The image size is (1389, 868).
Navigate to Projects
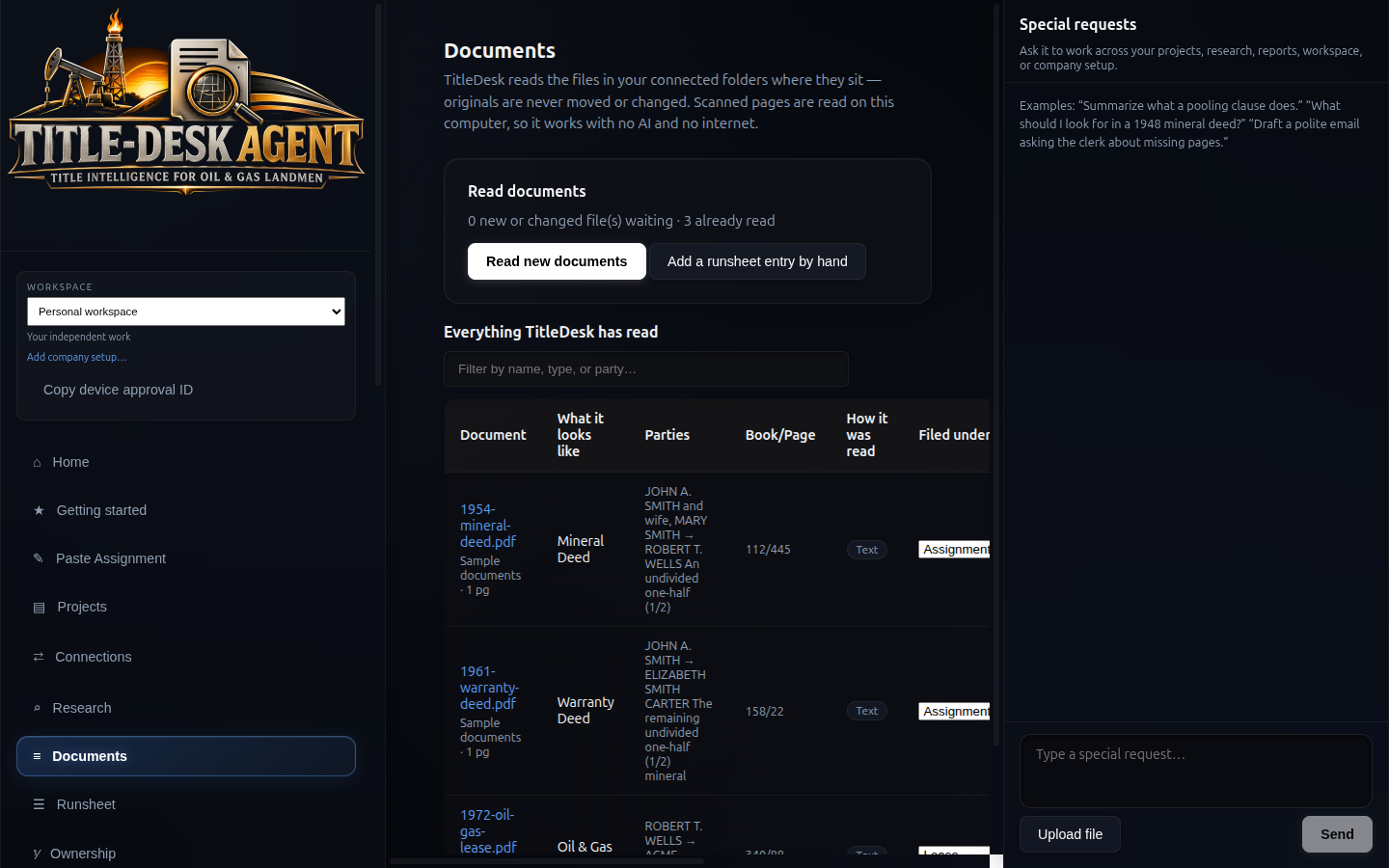[x=186, y=607]
